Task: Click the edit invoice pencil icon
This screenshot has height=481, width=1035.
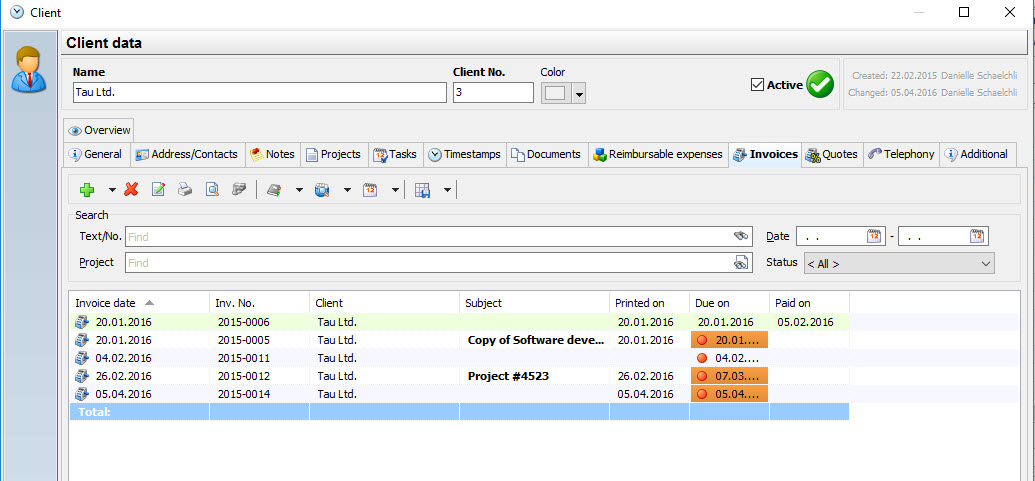Action: point(158,189)
